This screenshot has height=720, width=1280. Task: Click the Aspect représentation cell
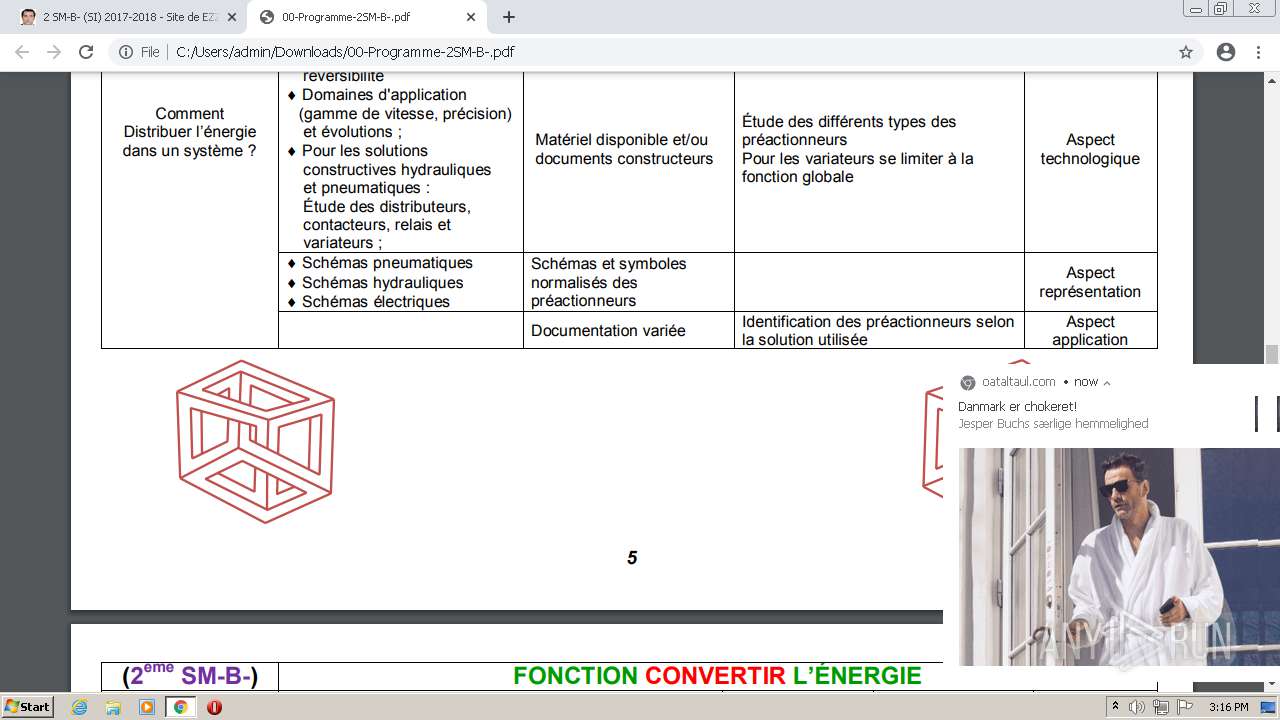pyautogui.click(x=1090, y=282)
